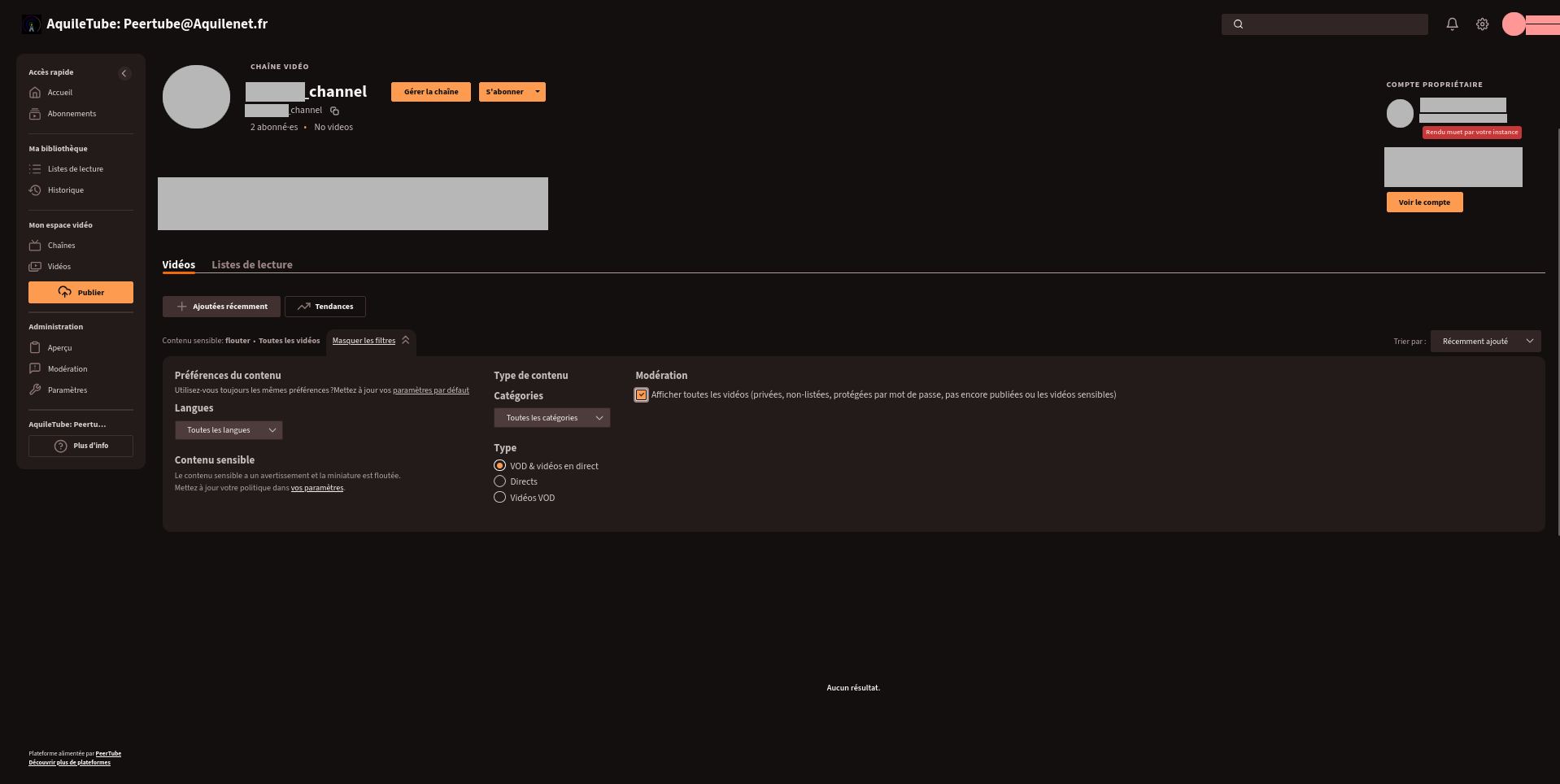Uncheck Afficher toutes les vidéos checkbox
Viewport: 1560px width, 784px height.
click(x=642, y=395)
